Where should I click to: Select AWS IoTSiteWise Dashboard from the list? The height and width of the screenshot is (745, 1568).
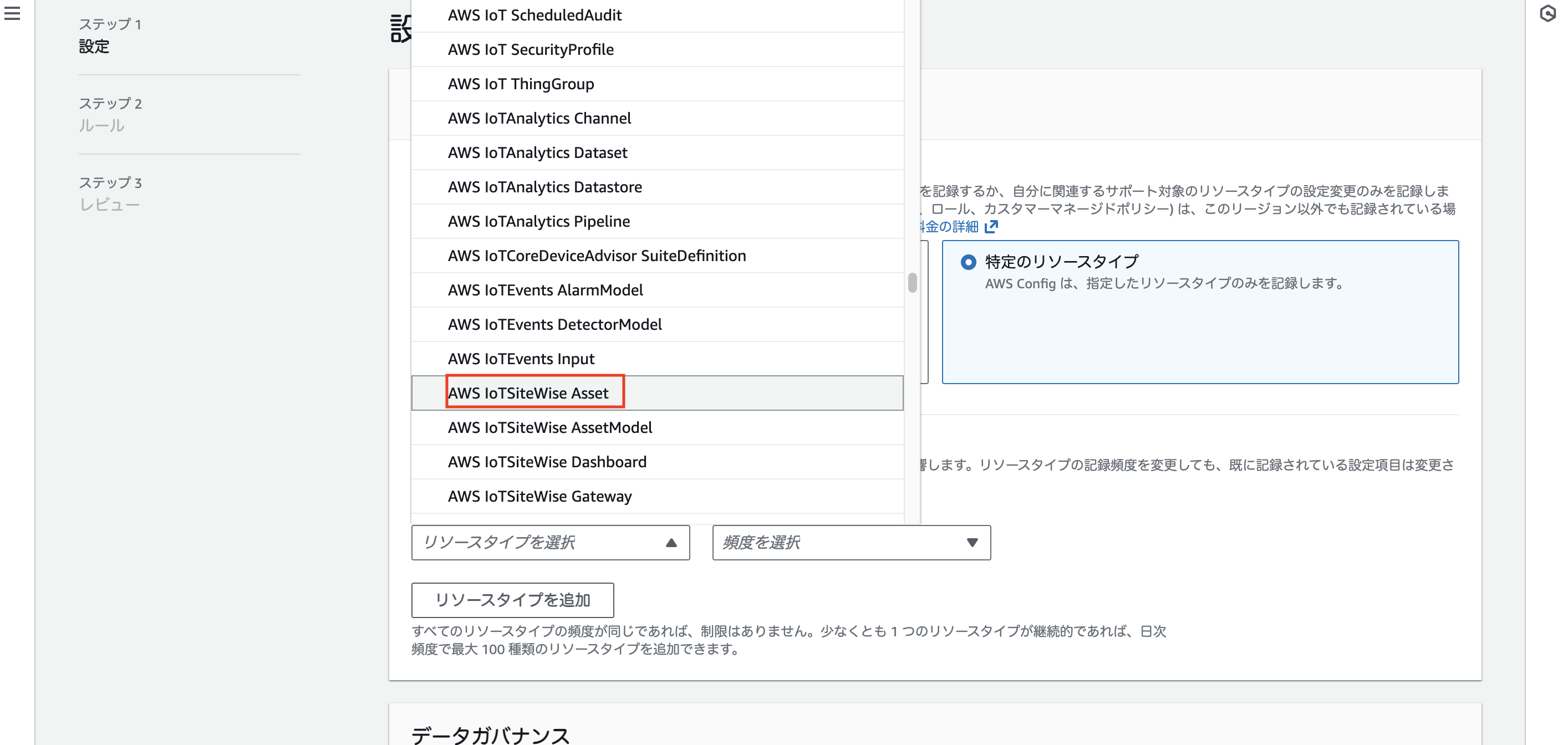[547, 461]
